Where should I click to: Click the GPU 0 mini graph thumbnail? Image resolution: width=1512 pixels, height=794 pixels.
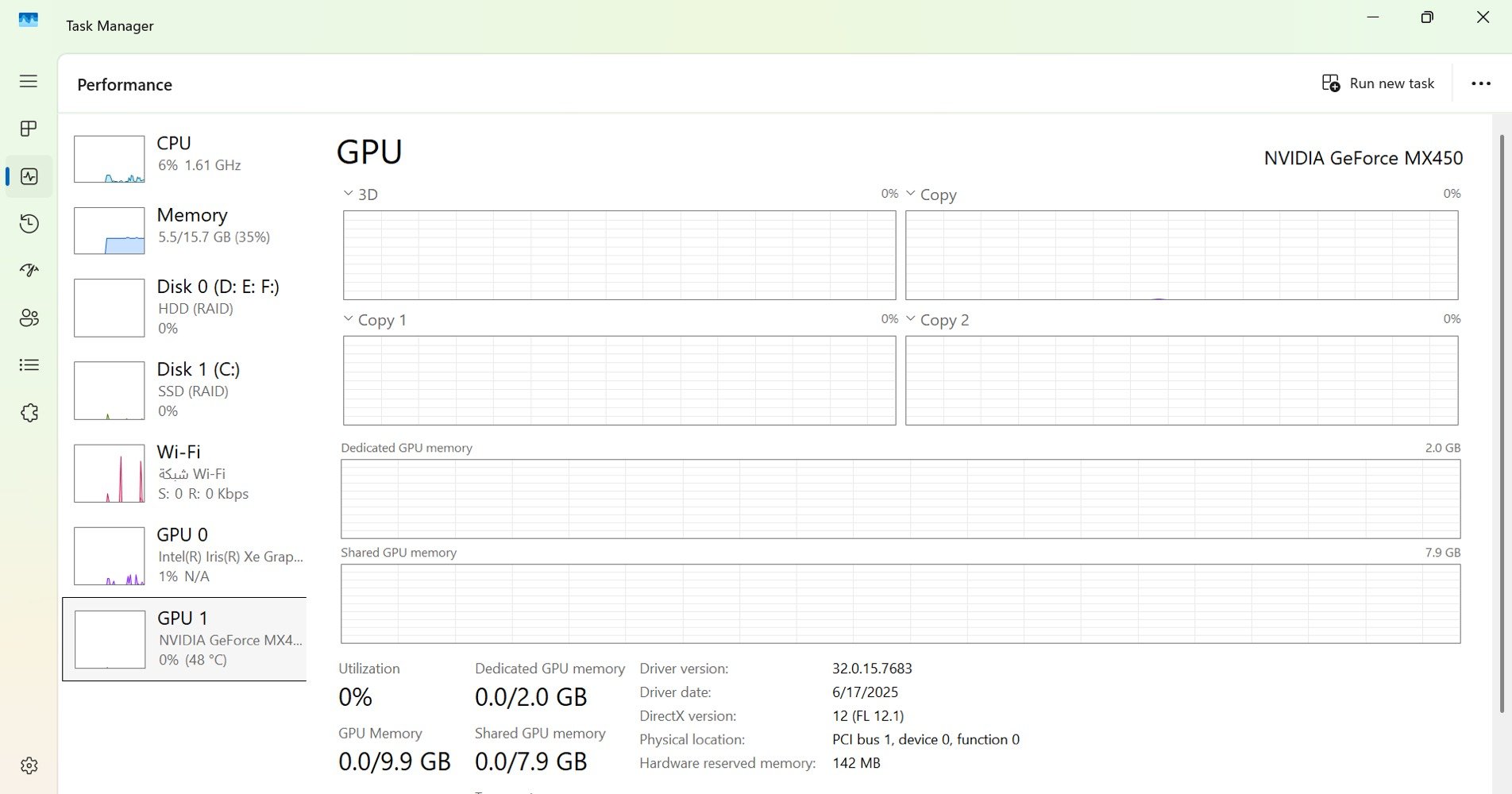(110, 556)
